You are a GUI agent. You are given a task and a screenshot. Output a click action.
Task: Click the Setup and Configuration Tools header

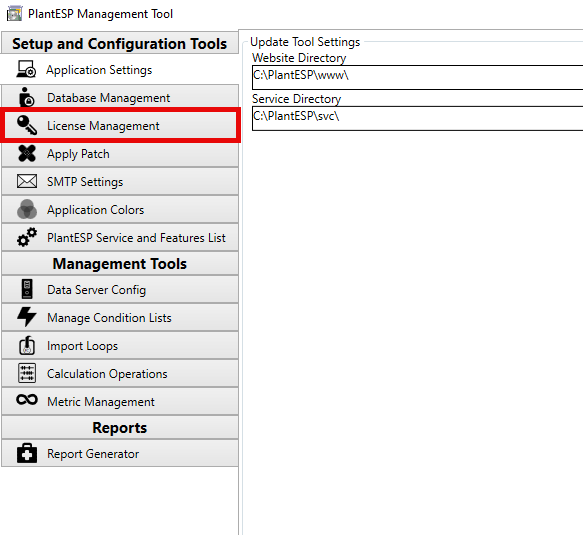[120, 43]
